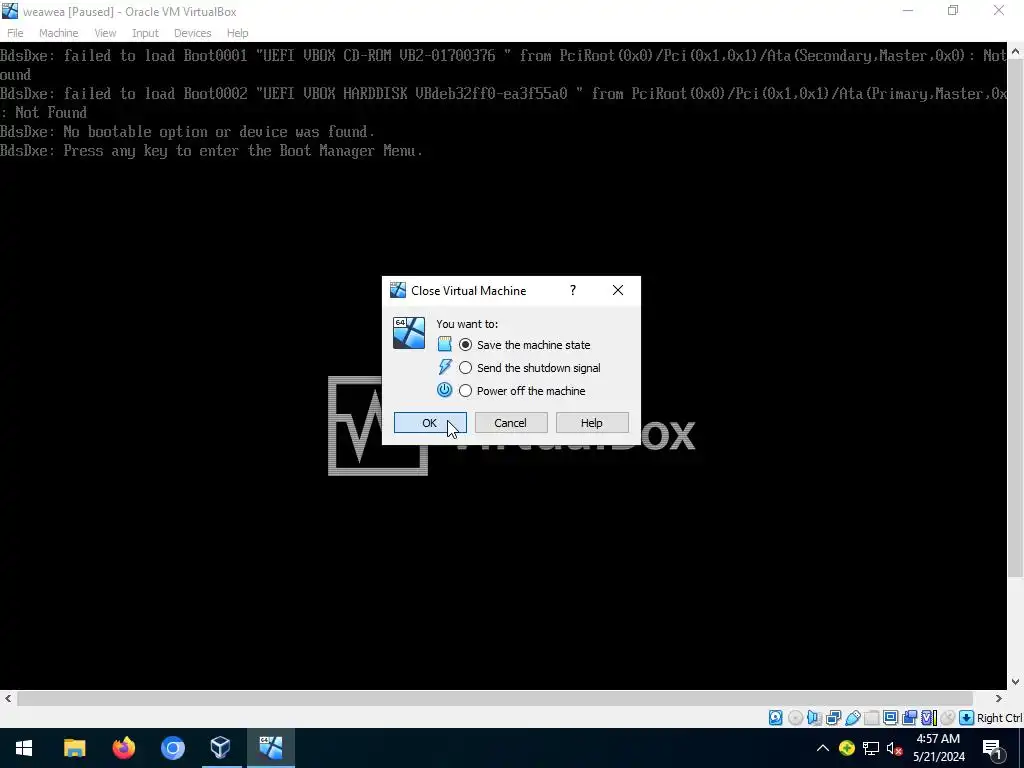Click the keyboard capture arrow icon
Image resolution: width=1024 pixels, height=768 pixels.
967,718
